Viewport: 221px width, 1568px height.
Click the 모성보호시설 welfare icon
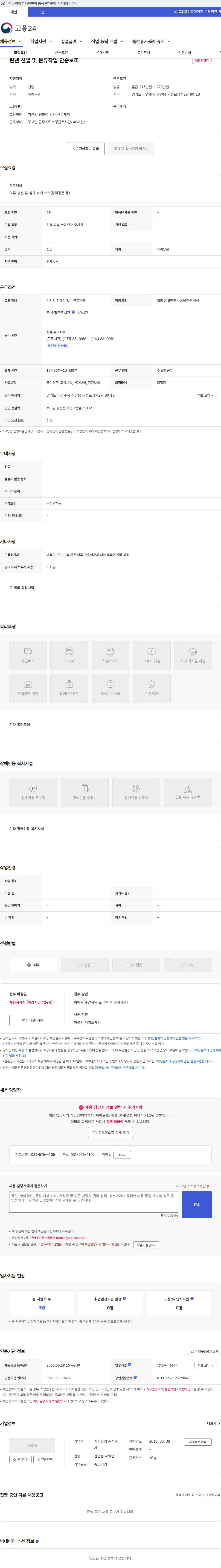coord(110,688)
